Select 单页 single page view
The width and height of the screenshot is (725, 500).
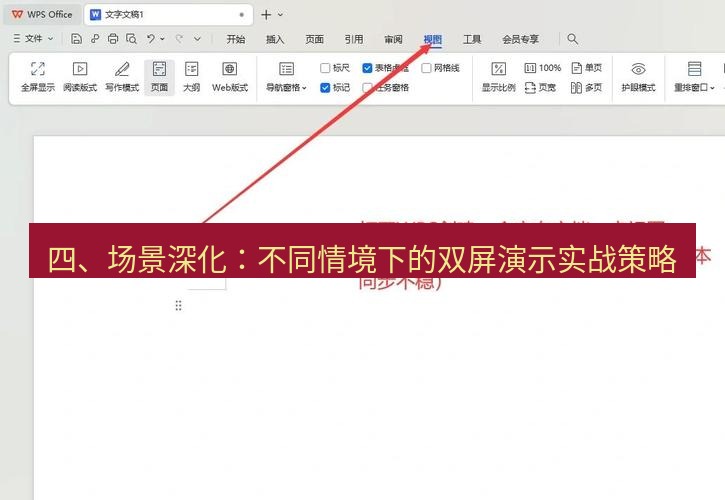click(x=587, y=68)
